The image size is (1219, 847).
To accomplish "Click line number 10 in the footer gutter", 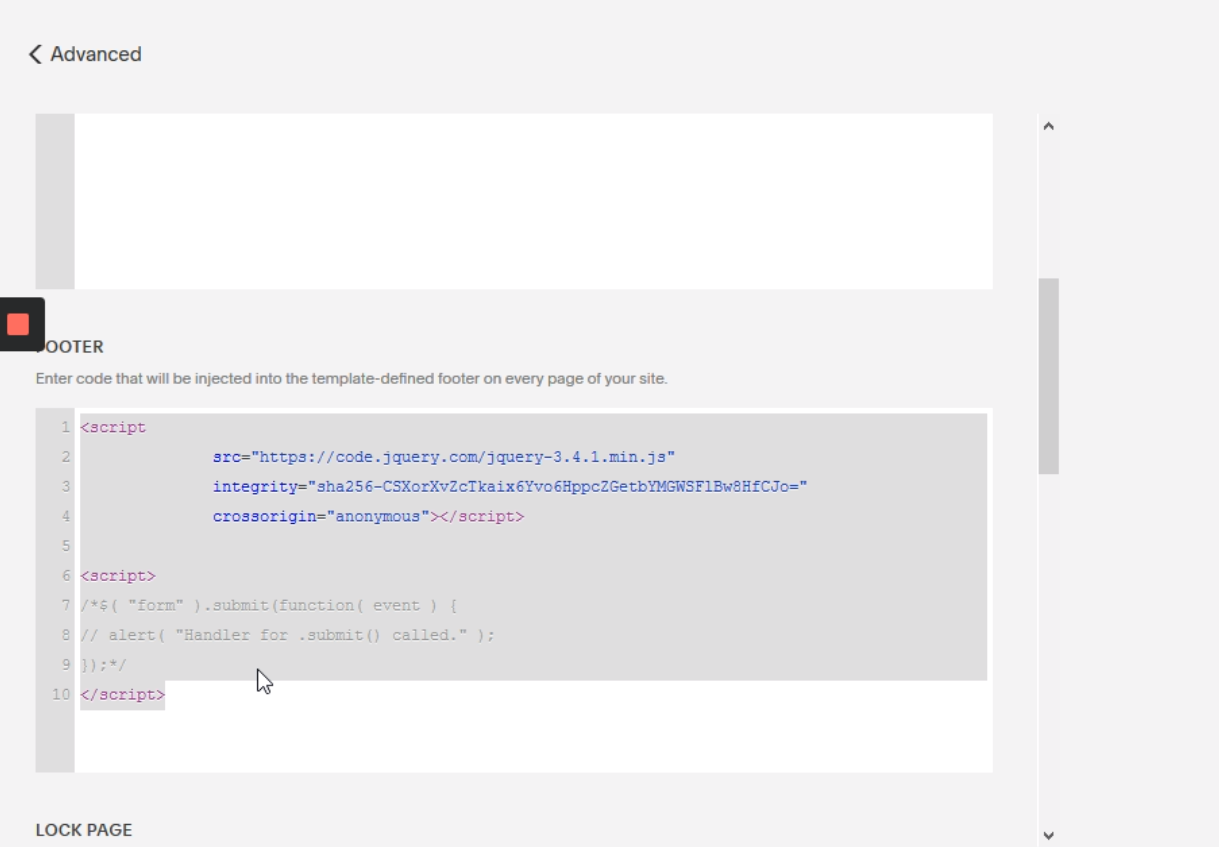I will pyautogui.click(x=62, y=695).
